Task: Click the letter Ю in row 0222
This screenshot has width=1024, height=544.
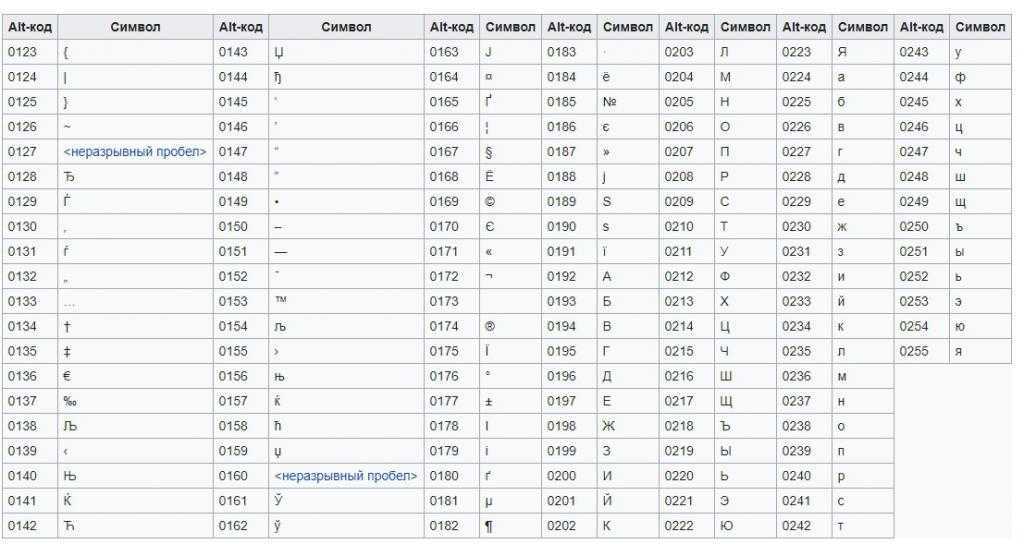Action: [x=726, y=526]
